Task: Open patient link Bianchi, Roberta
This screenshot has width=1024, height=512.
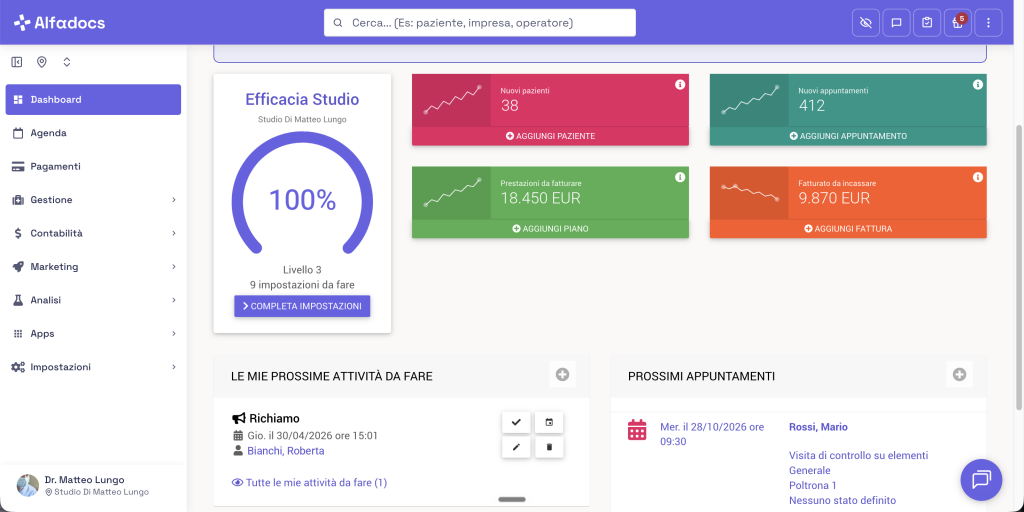Action: [285, 451]
